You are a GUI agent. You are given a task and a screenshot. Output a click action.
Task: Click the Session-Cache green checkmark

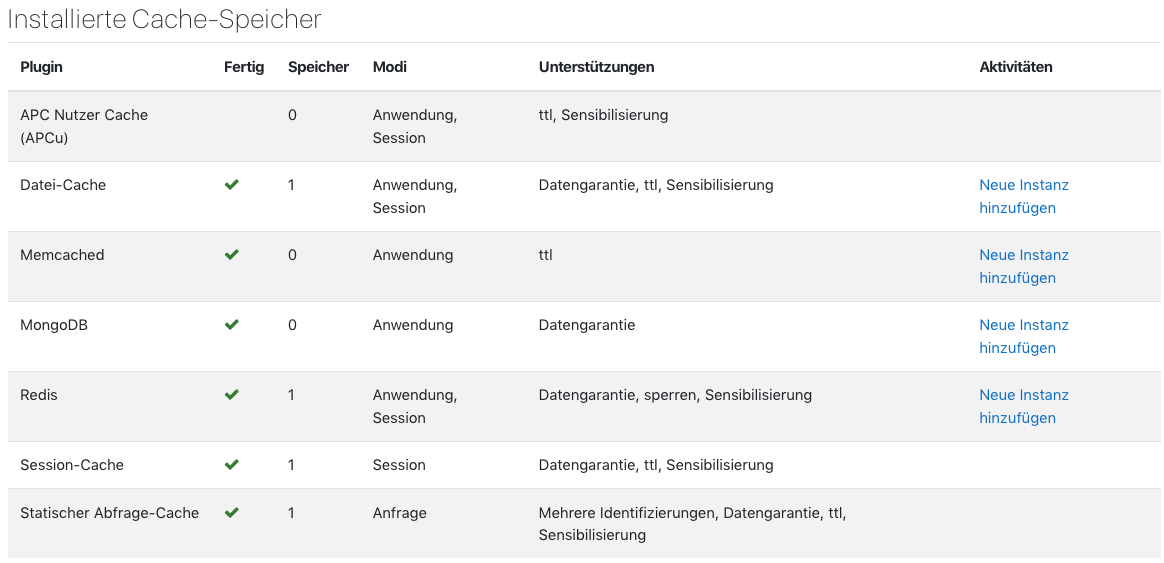pos(232,465)
